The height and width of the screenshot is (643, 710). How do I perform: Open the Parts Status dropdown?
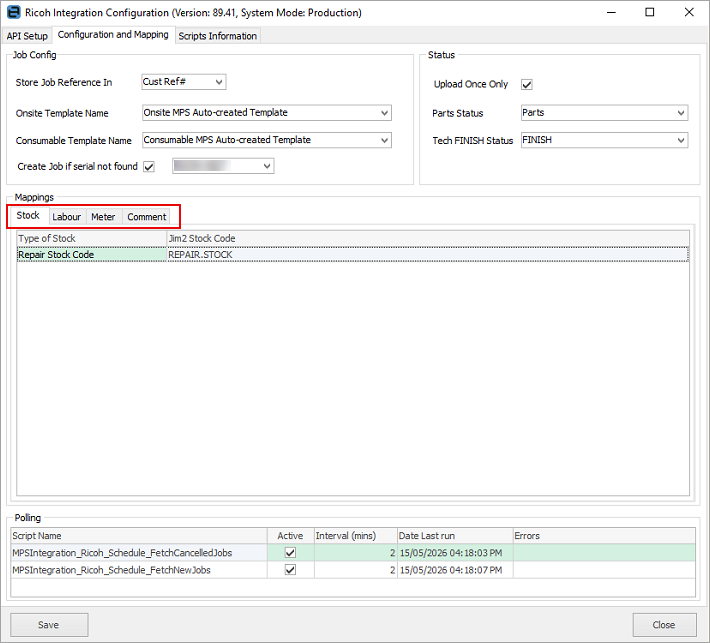pyautogui.click(x=604, y=113)
